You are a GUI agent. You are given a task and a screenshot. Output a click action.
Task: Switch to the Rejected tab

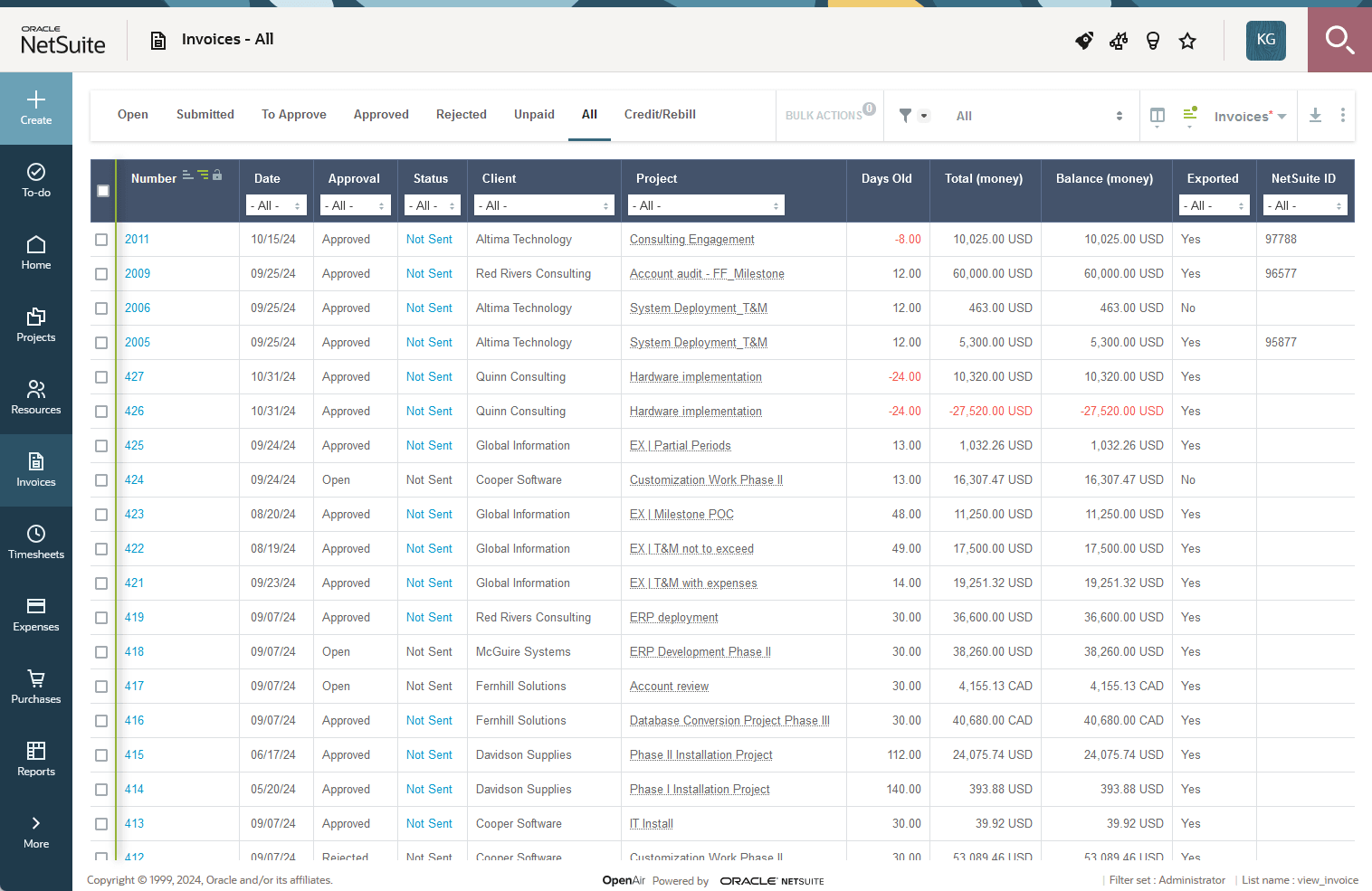click(x=462, y=115)
